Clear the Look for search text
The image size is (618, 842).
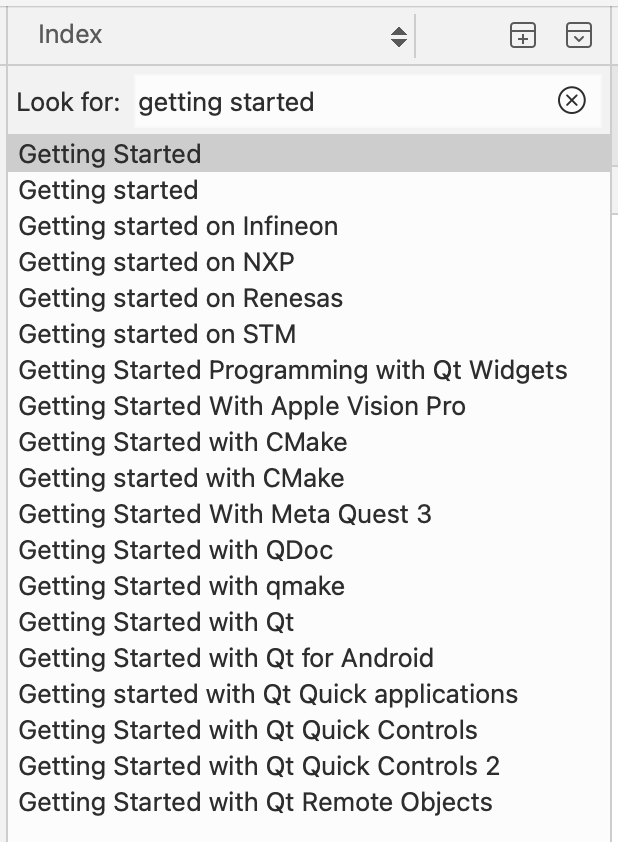571,100
